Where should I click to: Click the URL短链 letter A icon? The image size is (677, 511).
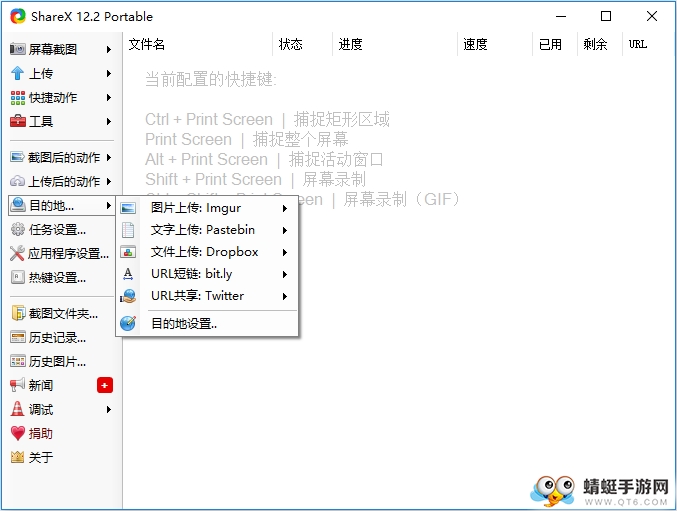(128, 274)
